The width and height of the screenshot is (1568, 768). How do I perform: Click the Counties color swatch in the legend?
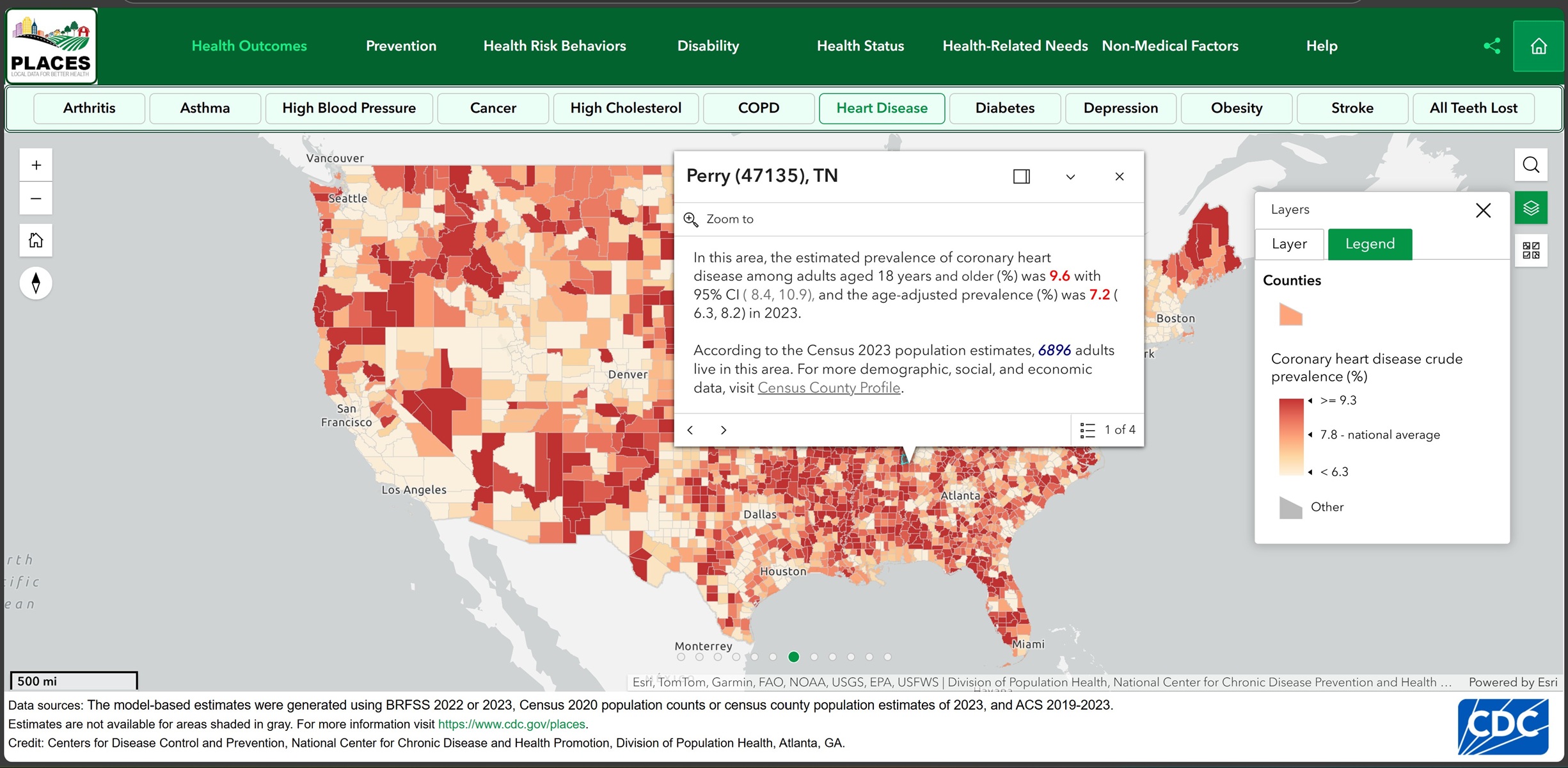[x=1290, y=315]
